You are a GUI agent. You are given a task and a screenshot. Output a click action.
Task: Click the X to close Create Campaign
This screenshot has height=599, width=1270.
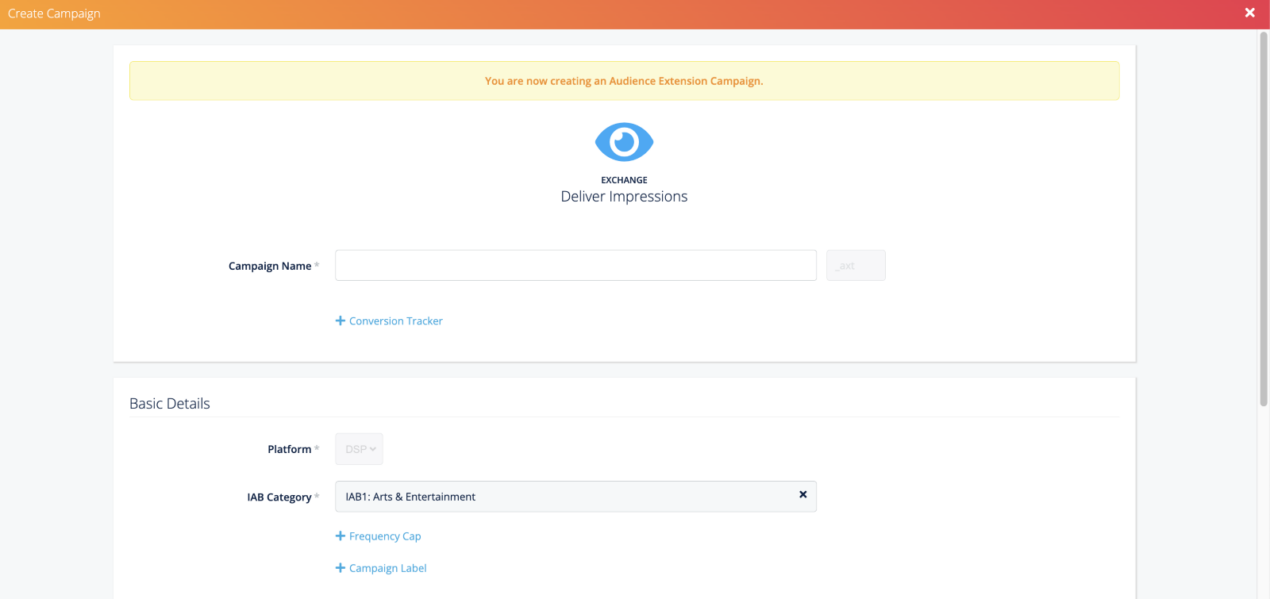click(1249, 13)
